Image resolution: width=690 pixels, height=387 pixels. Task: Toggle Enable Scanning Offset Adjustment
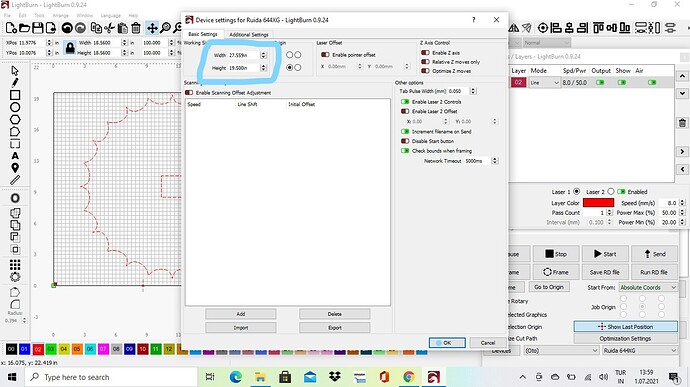(x=189, y=92)
